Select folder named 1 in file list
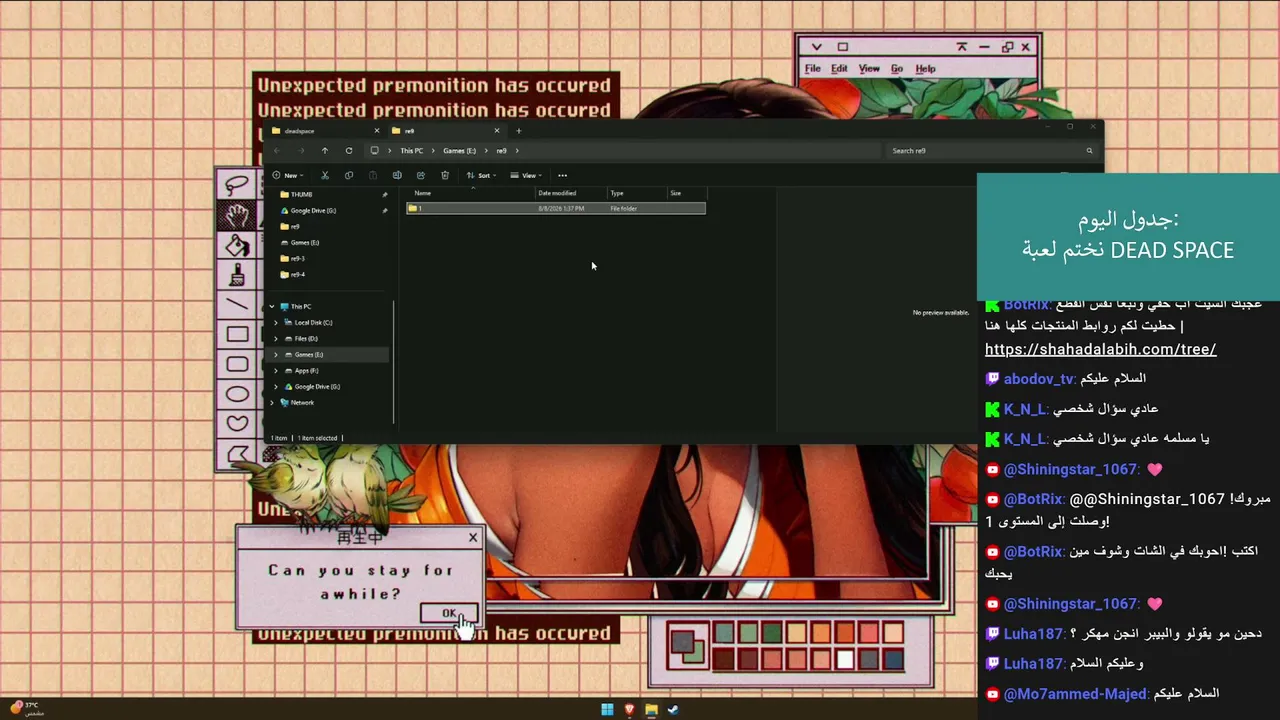Screen dimensions: 1280x720 (x=555, y=209)
